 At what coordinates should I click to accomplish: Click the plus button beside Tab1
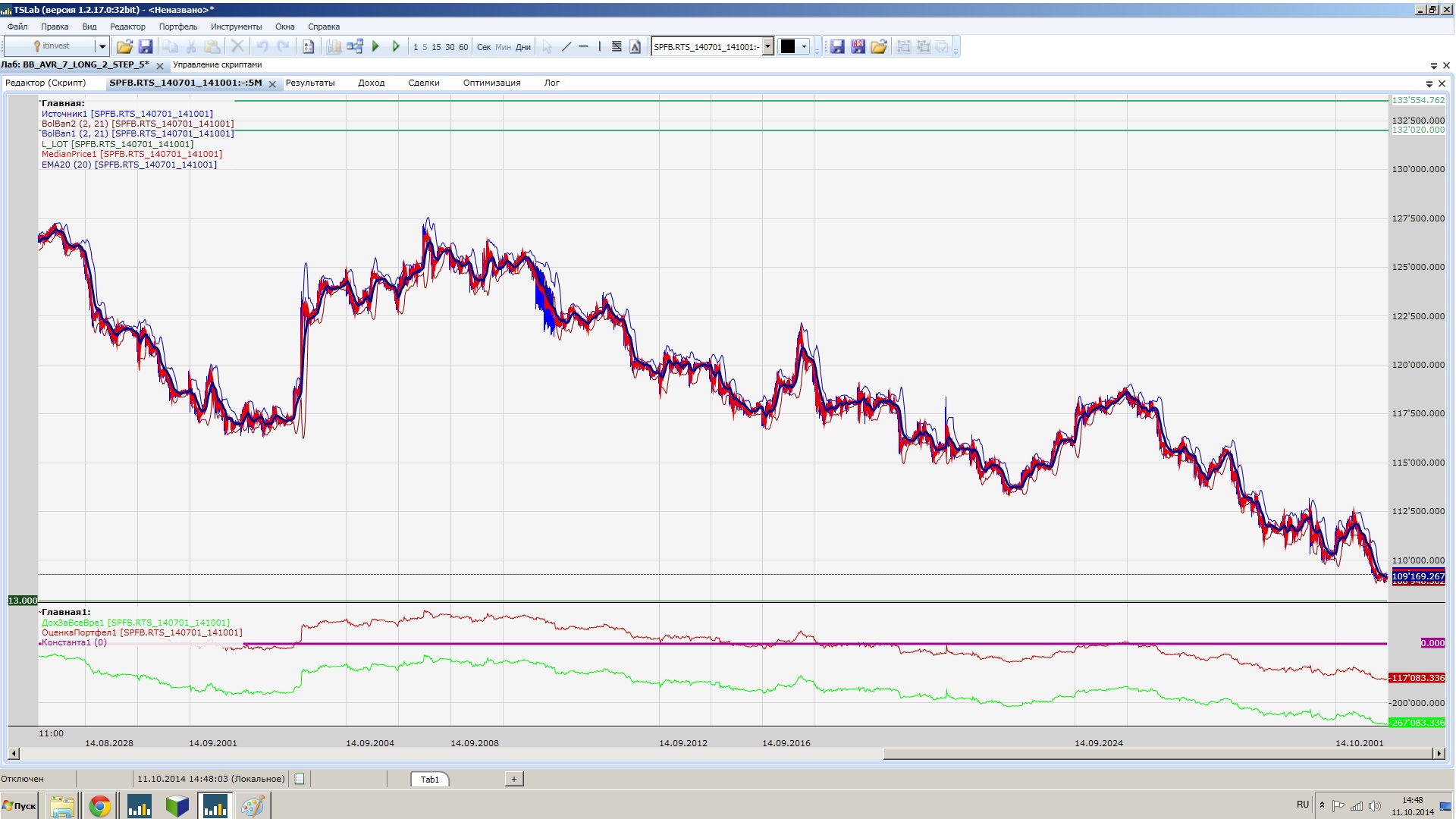[513, 779]
